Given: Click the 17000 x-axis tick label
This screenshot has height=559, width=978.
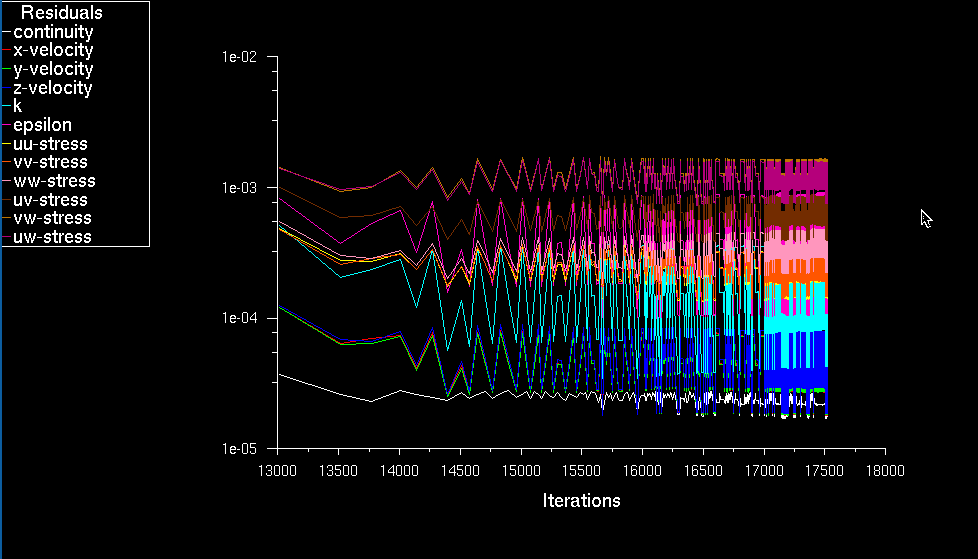Looking at the screenshot, I should click(764, 471).
